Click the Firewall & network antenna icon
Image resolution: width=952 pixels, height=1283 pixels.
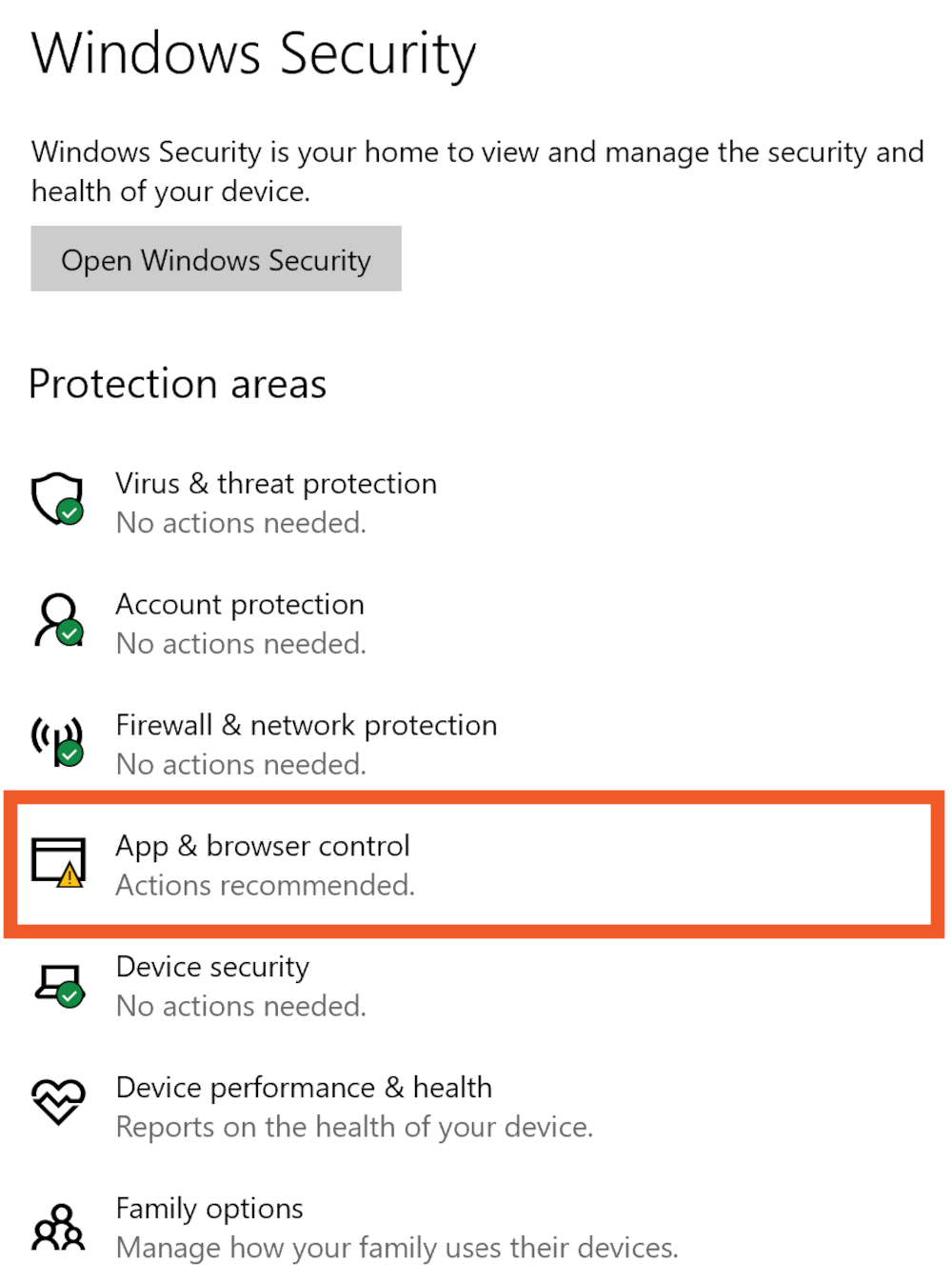57,741
